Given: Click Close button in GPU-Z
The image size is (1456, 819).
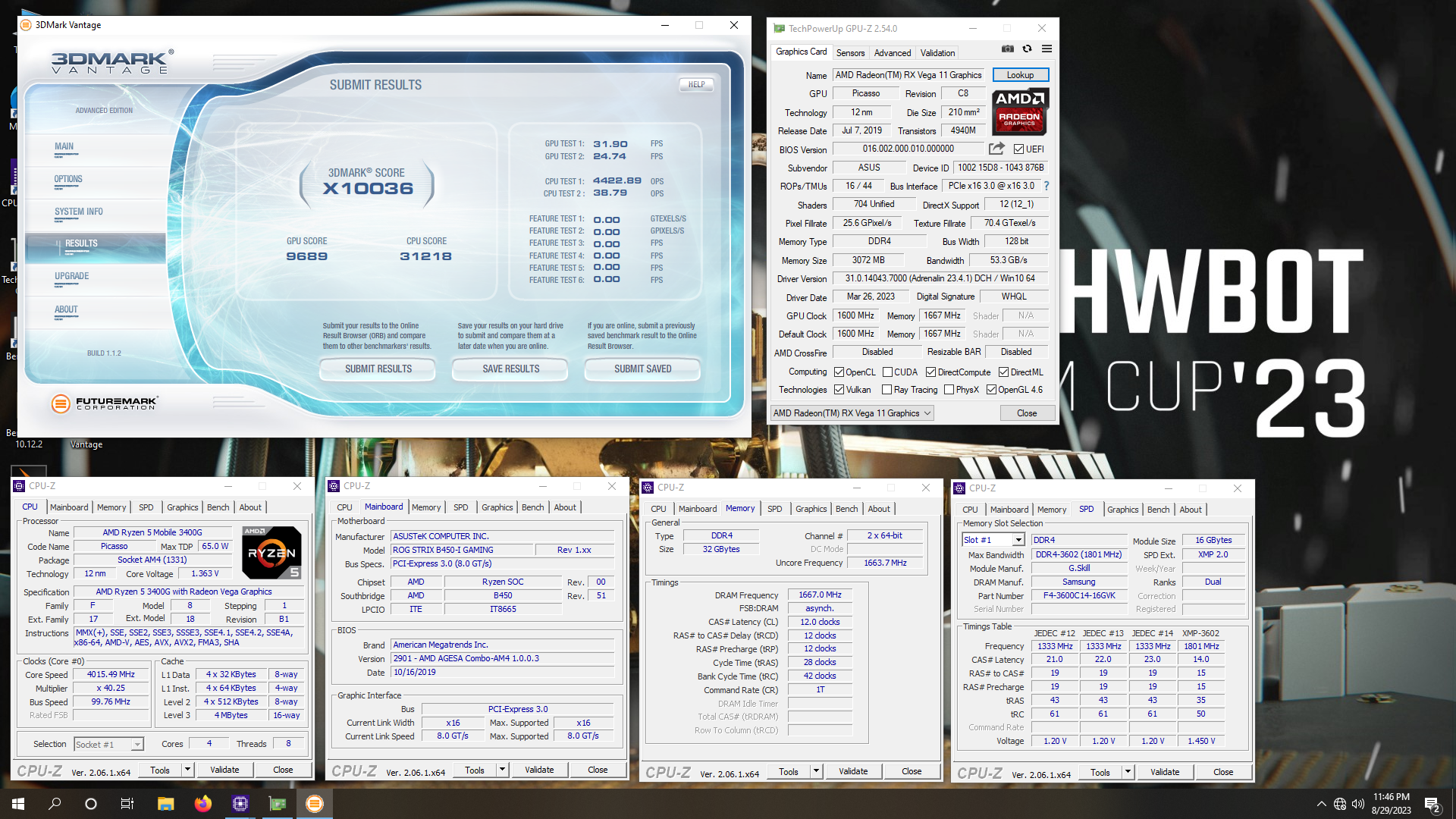Looking at the screenshot, I should coord(1027,413).
